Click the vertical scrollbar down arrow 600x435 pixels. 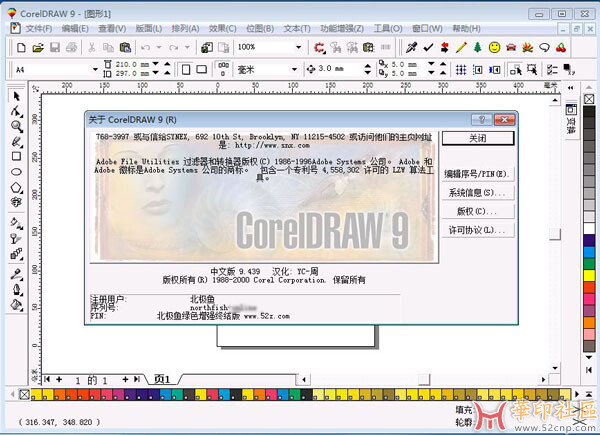click(x=555, y=368)
